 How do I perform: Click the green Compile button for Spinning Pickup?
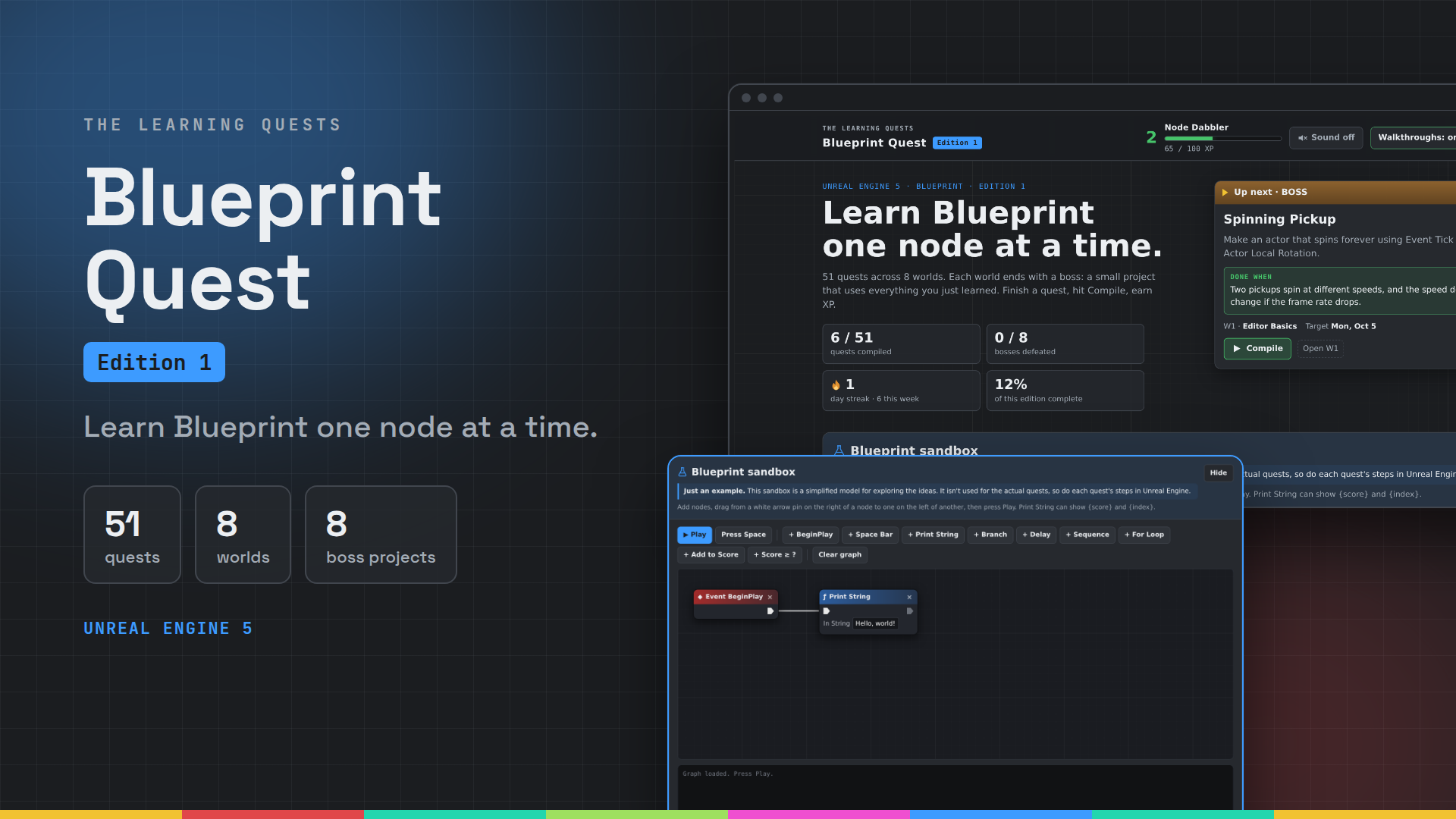click(1257, 348)
